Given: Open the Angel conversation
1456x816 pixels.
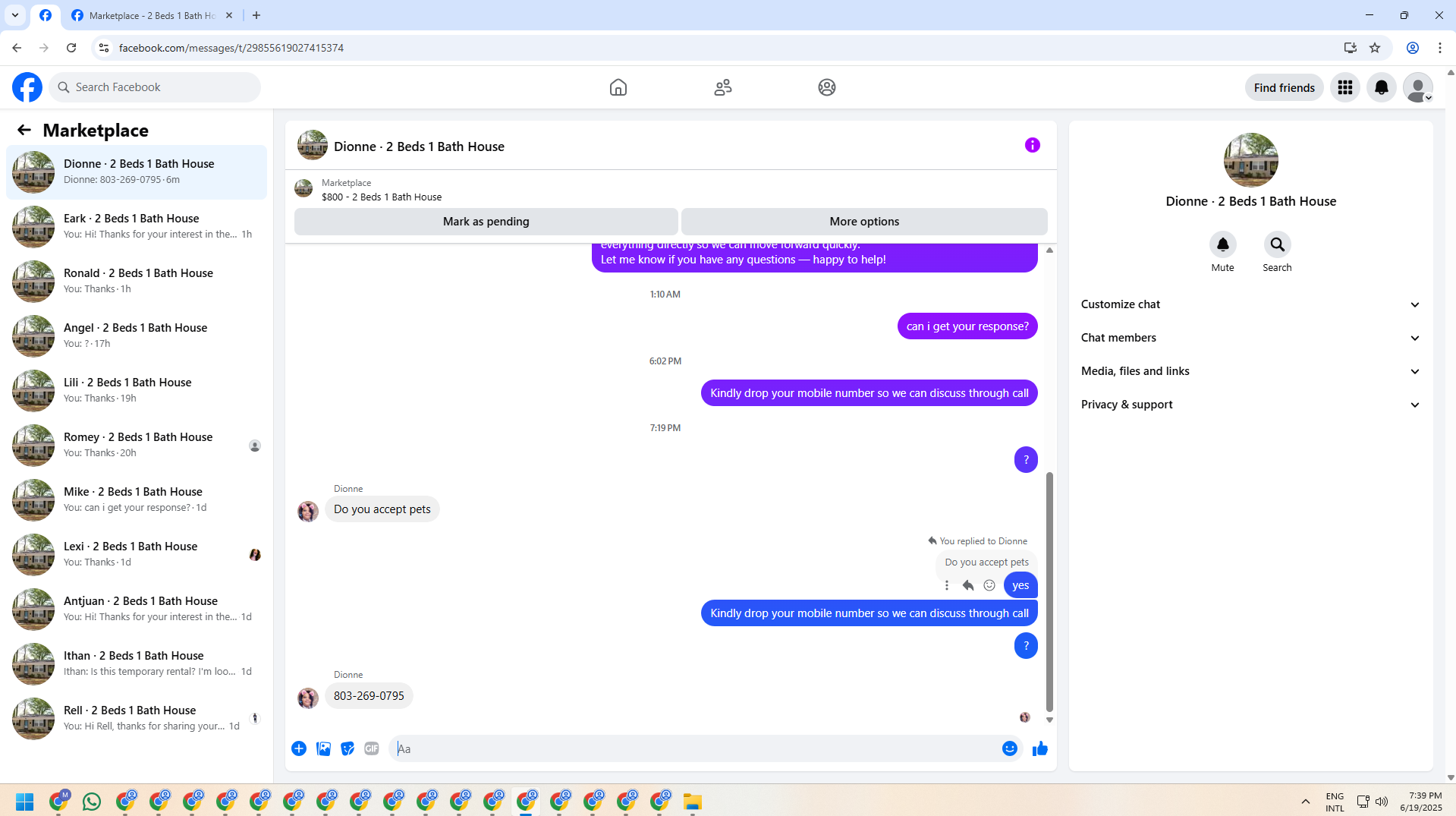Looking at the screenshot, I should [137, 336].
